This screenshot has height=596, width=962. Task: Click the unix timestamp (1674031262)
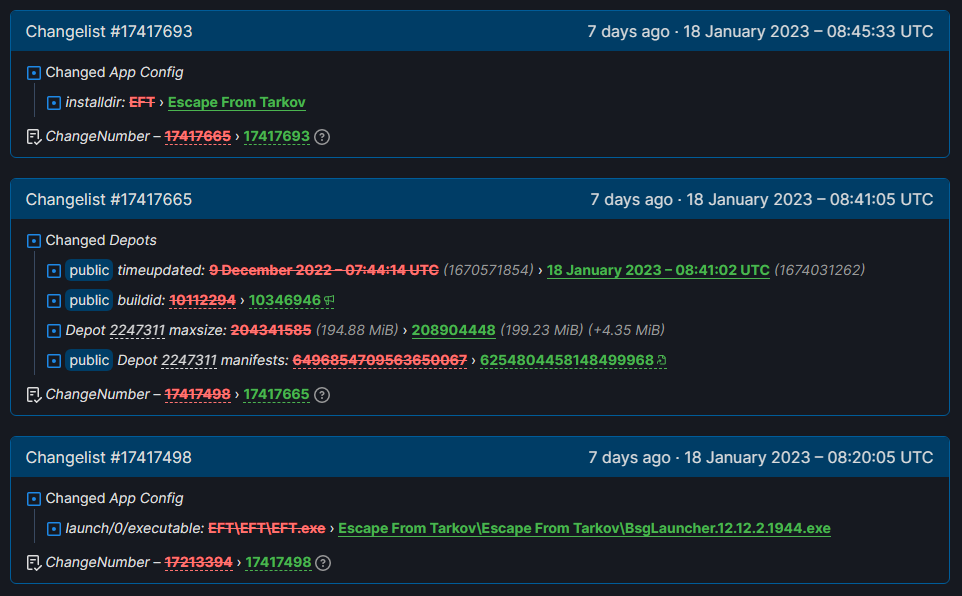(x=820, y=270)
